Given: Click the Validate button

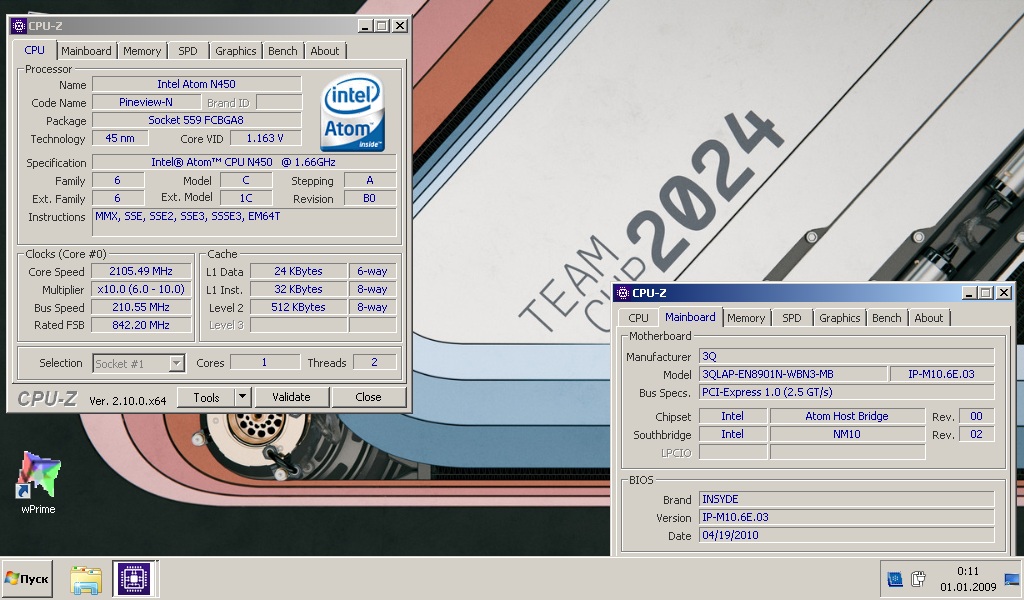Looking at the screenshot, I should point(291,397).
